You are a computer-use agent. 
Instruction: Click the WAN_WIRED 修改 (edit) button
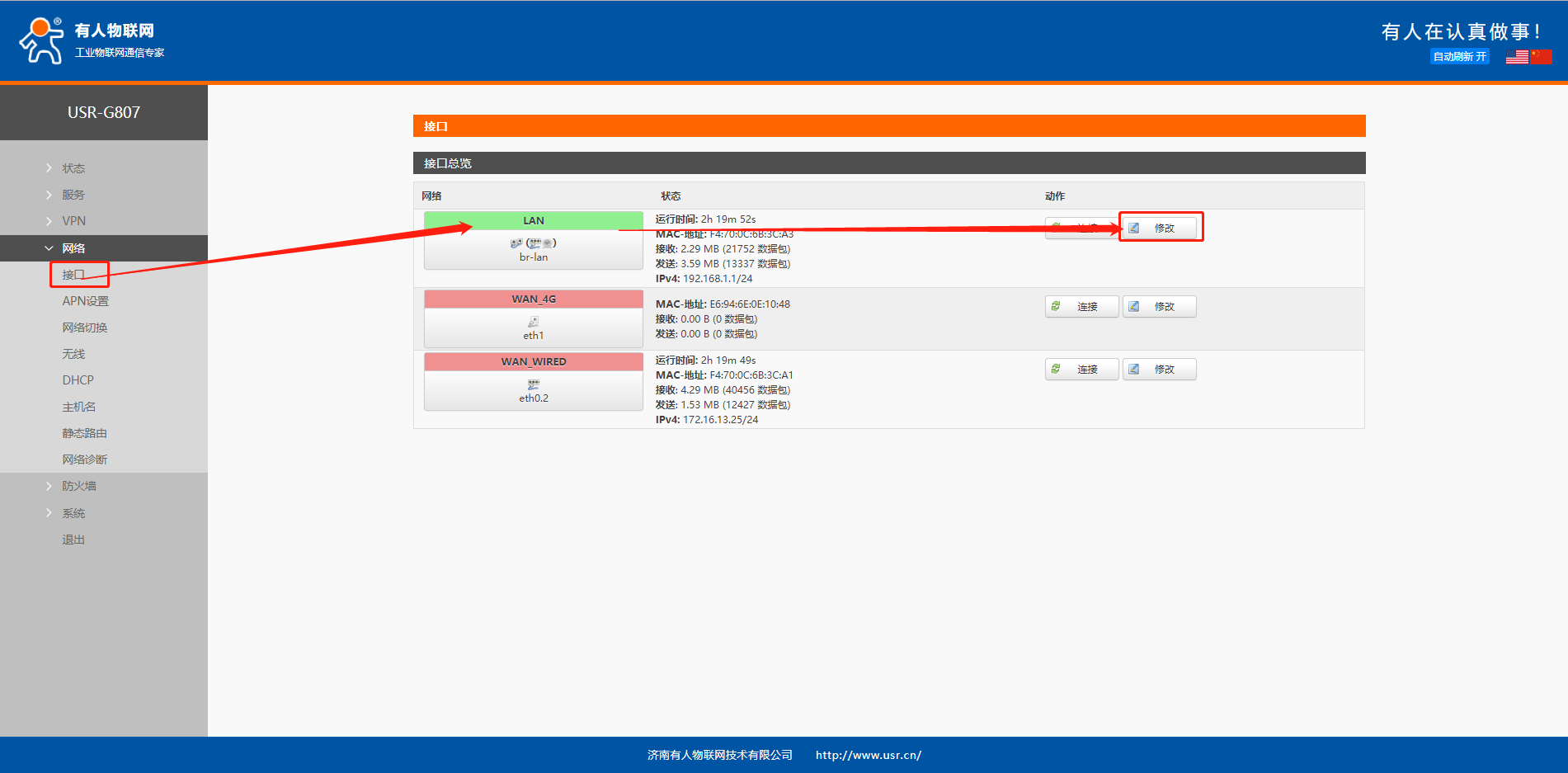point(1159,370)
